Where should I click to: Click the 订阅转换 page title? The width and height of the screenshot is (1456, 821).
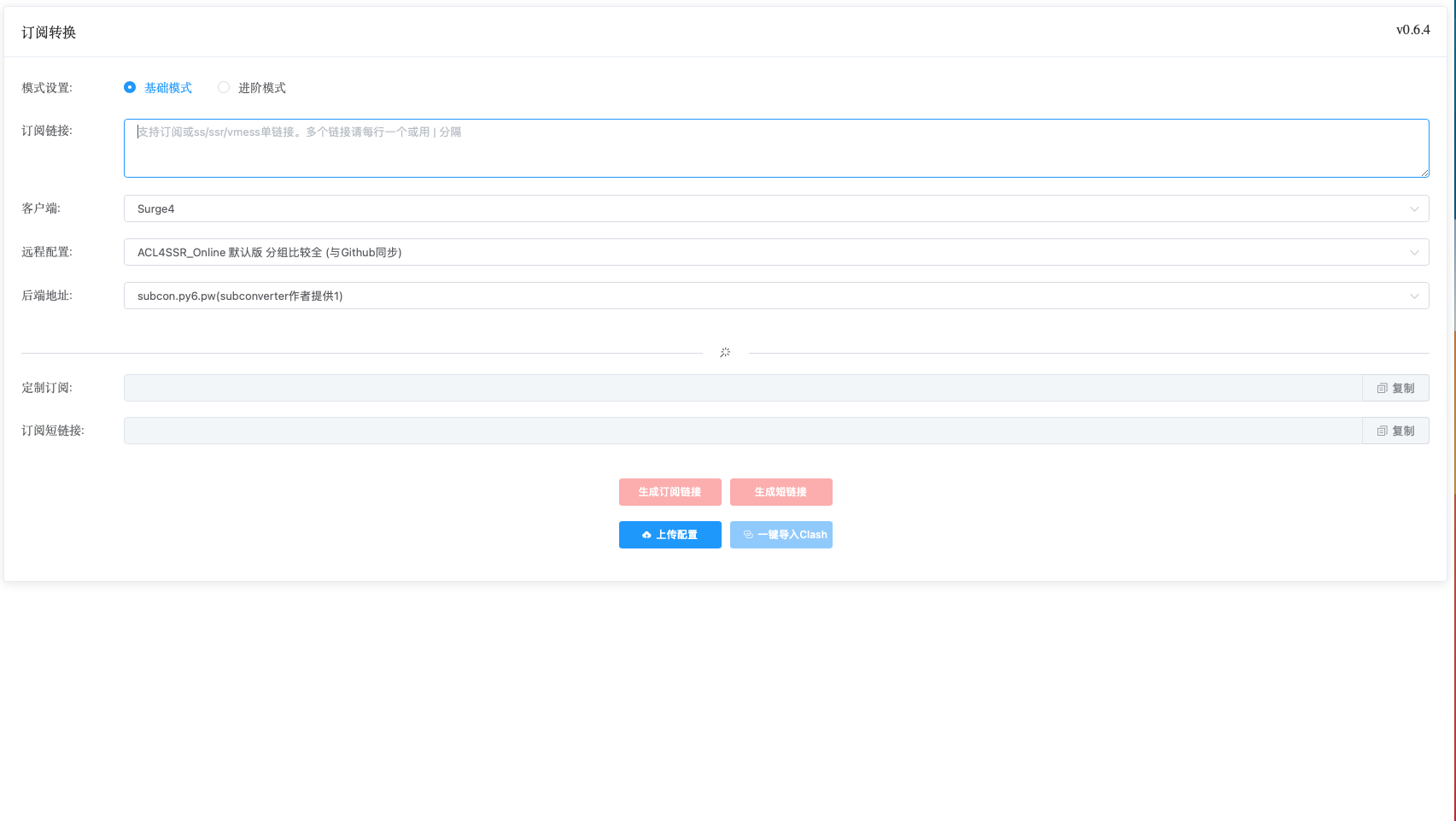49,32
